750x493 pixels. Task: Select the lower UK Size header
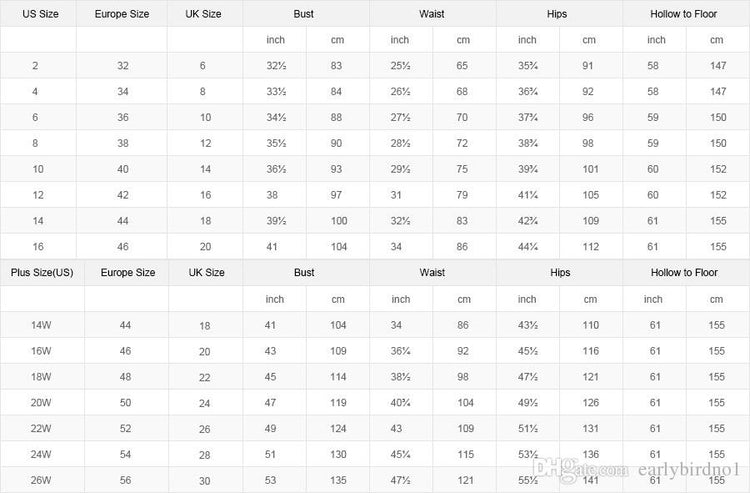click(206, 273)
